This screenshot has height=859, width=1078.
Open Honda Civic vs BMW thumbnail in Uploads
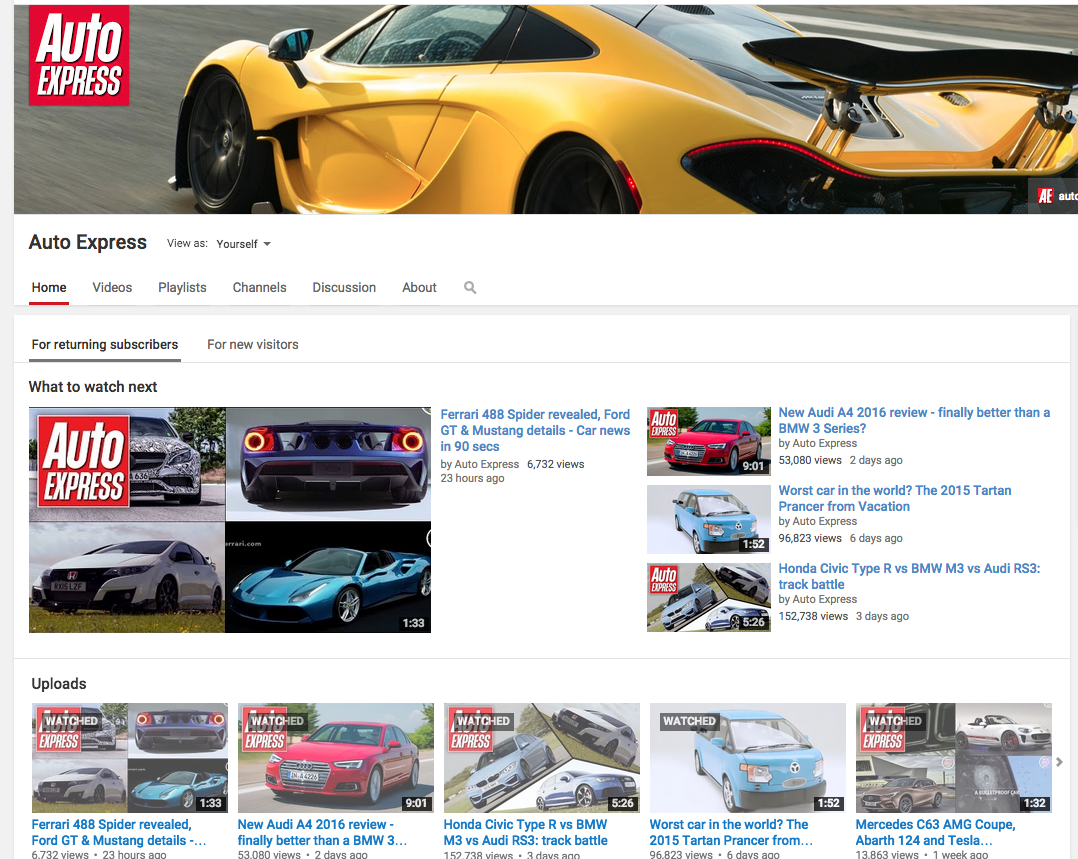[x=542, y=758]
